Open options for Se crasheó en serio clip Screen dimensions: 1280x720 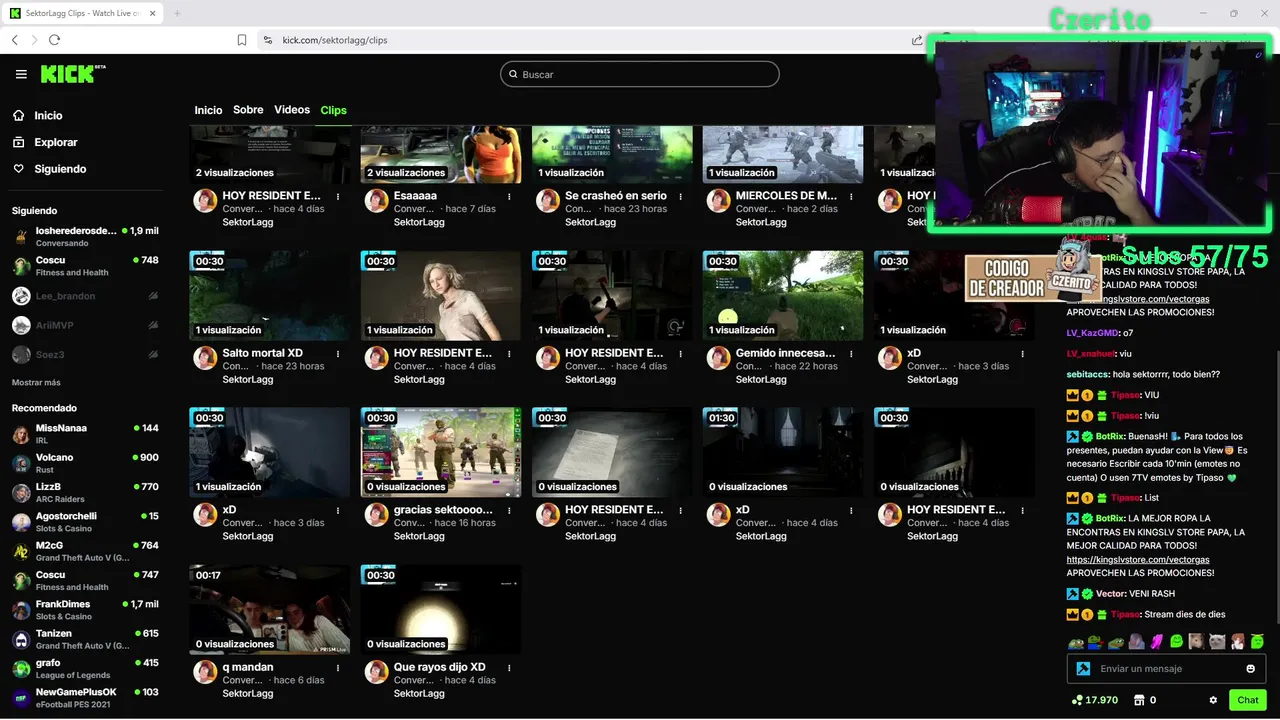[681, 197]
